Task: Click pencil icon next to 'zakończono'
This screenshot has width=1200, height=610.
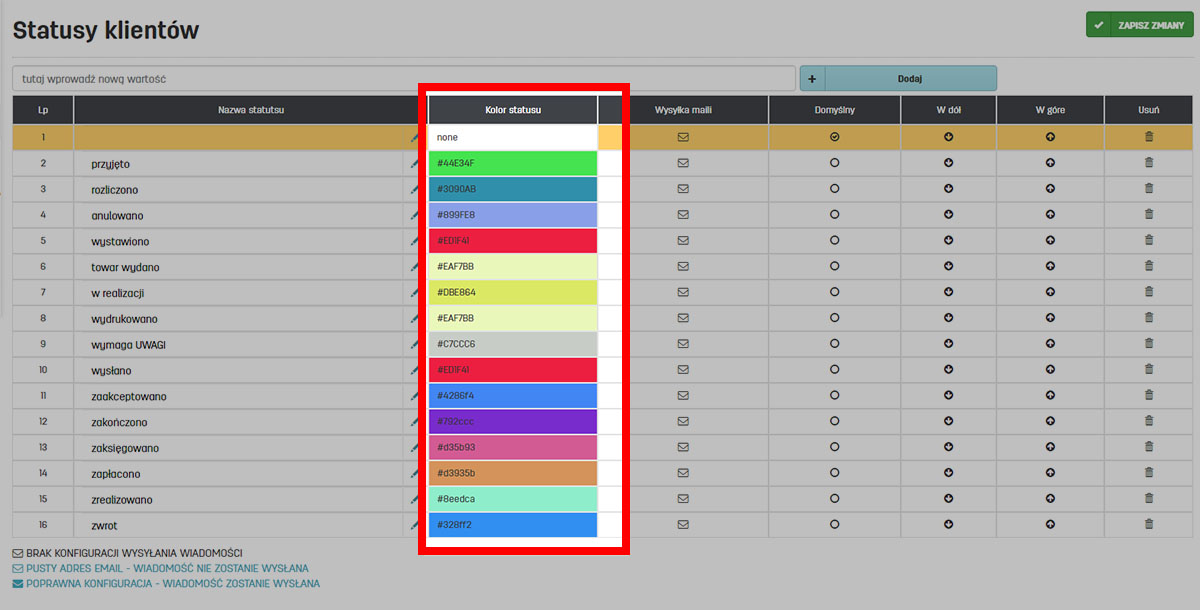Action: 414,423
